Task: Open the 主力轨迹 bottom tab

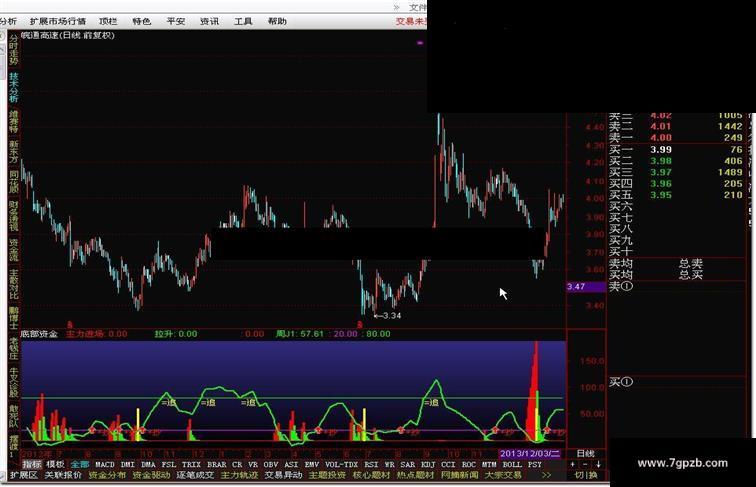Action: tap(239, 475)
